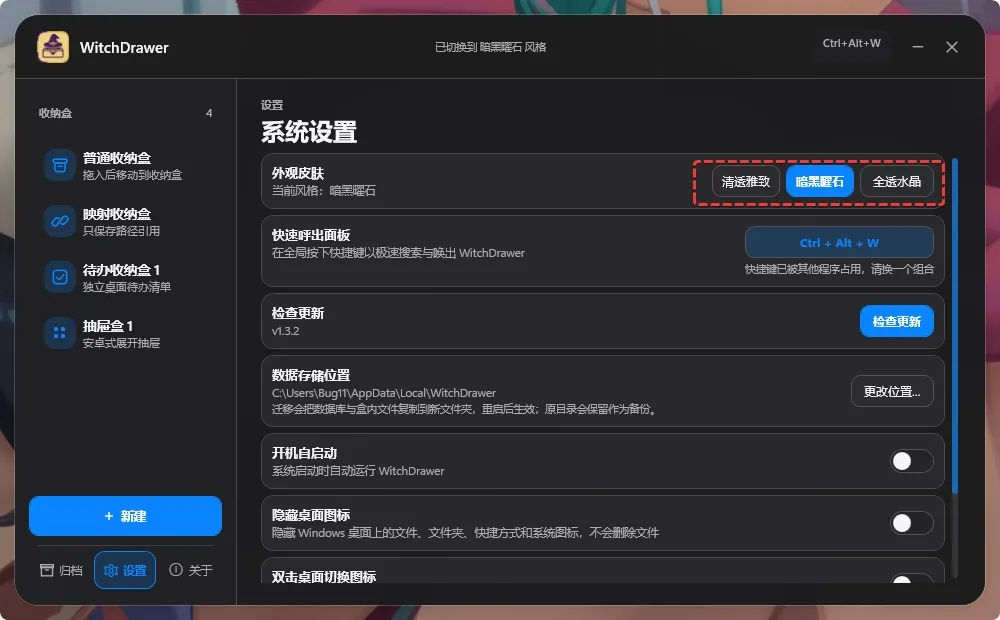Select 待办收纳盒 1 in the sidebar

click(x=126, y=277)
